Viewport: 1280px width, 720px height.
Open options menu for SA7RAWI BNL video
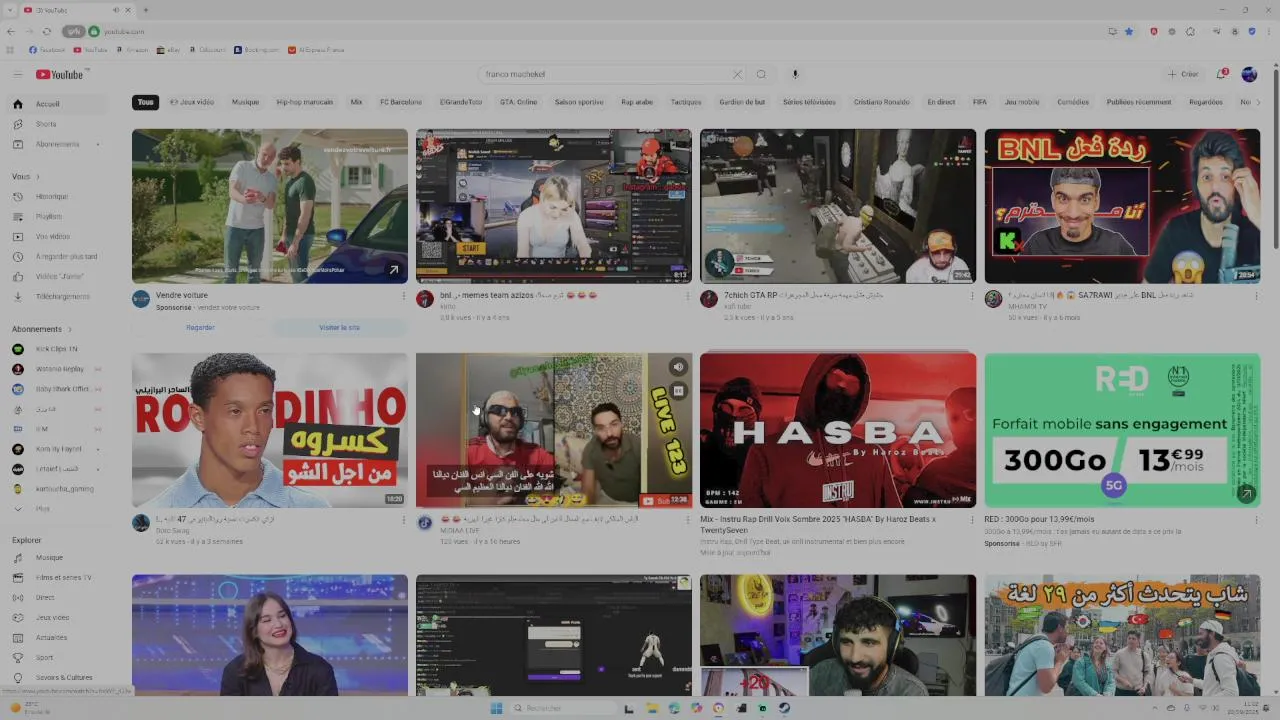pos(1256,296)
